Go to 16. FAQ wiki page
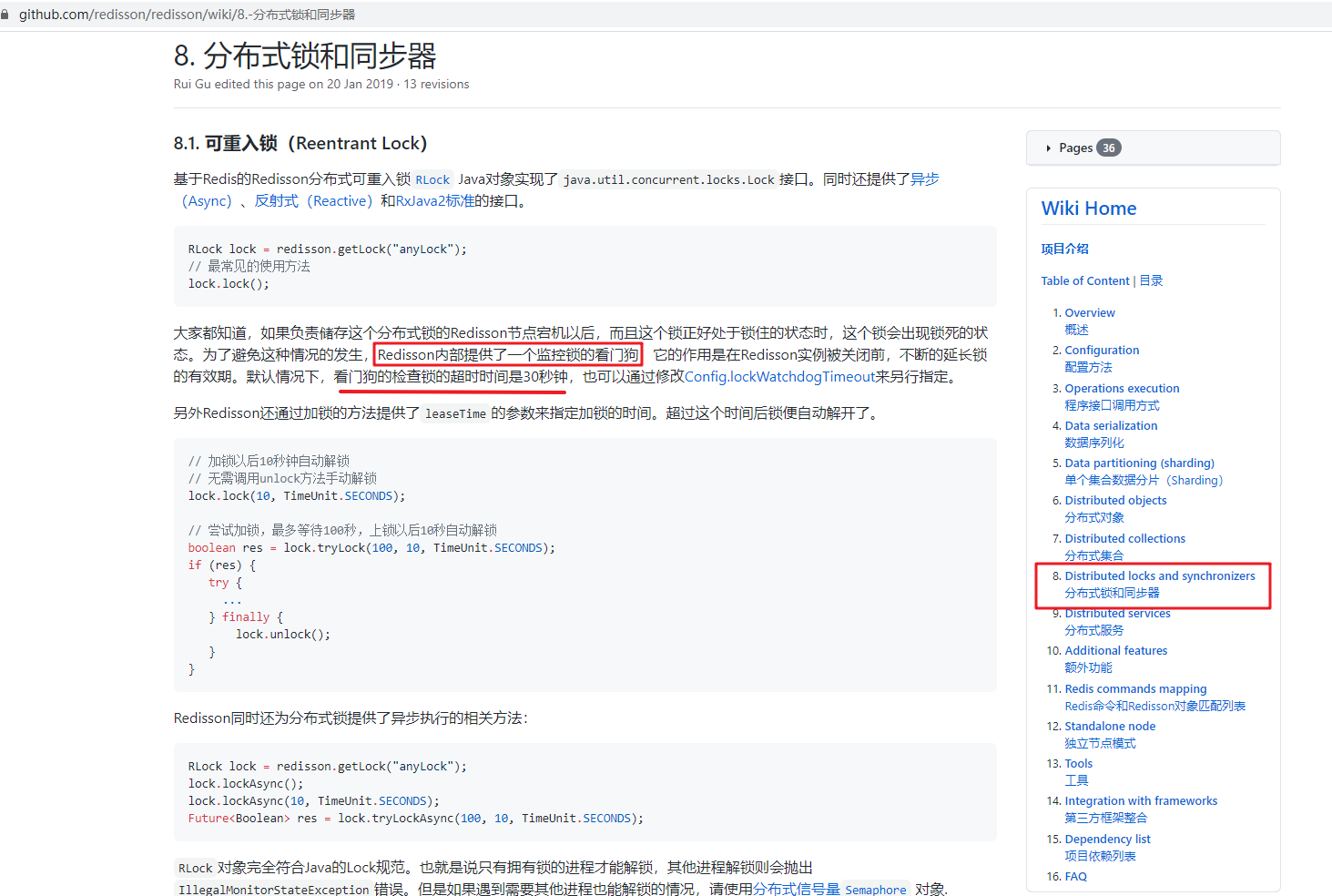This screenshot has height=896, width=1332. click(x=1075, y=876)
